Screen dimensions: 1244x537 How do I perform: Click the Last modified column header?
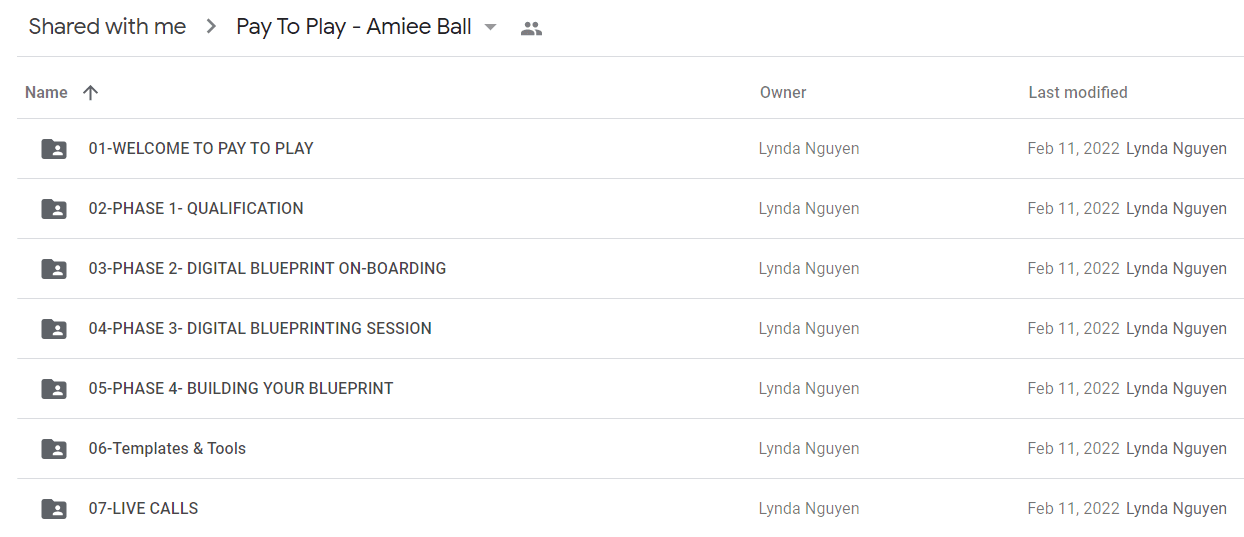click(x=1078, y=92)
